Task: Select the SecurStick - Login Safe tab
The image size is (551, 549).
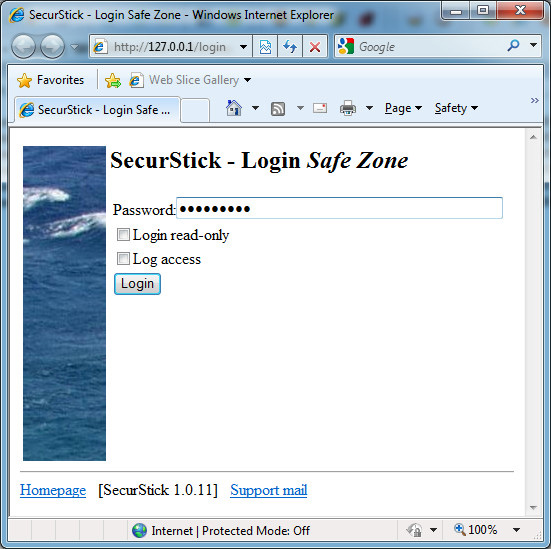Action: (97, 110)
